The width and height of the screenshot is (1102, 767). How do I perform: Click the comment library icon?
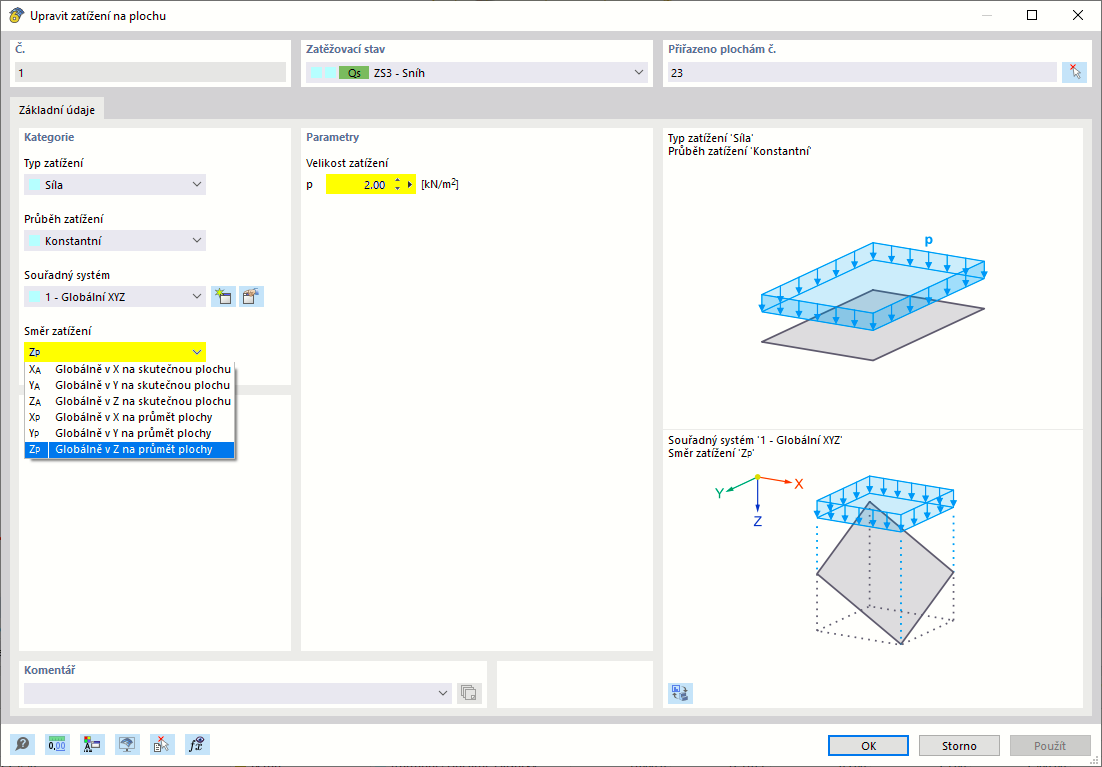tap(469, 693)
